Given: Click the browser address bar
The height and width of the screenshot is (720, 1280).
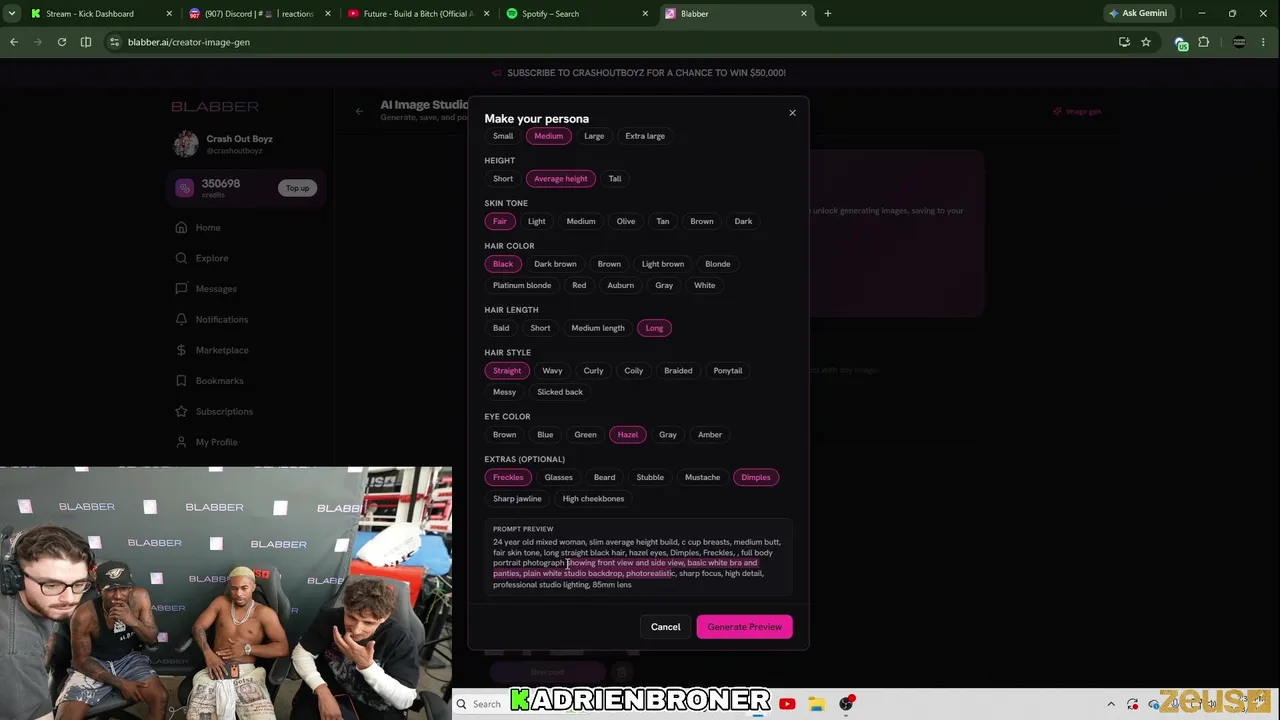Looking at the screenshot, I should (x=600, y=42).
